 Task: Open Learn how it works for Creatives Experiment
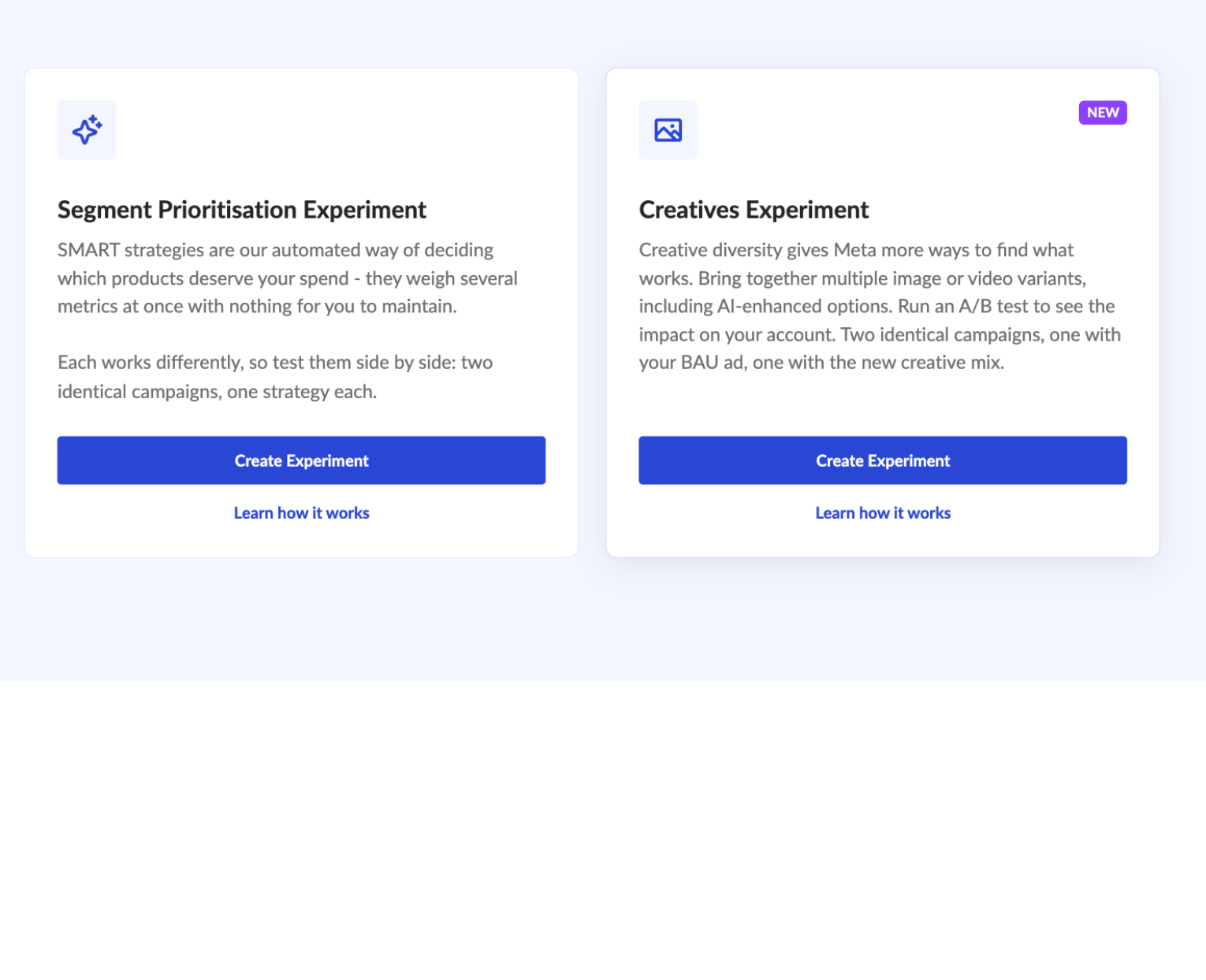point(883,513)
